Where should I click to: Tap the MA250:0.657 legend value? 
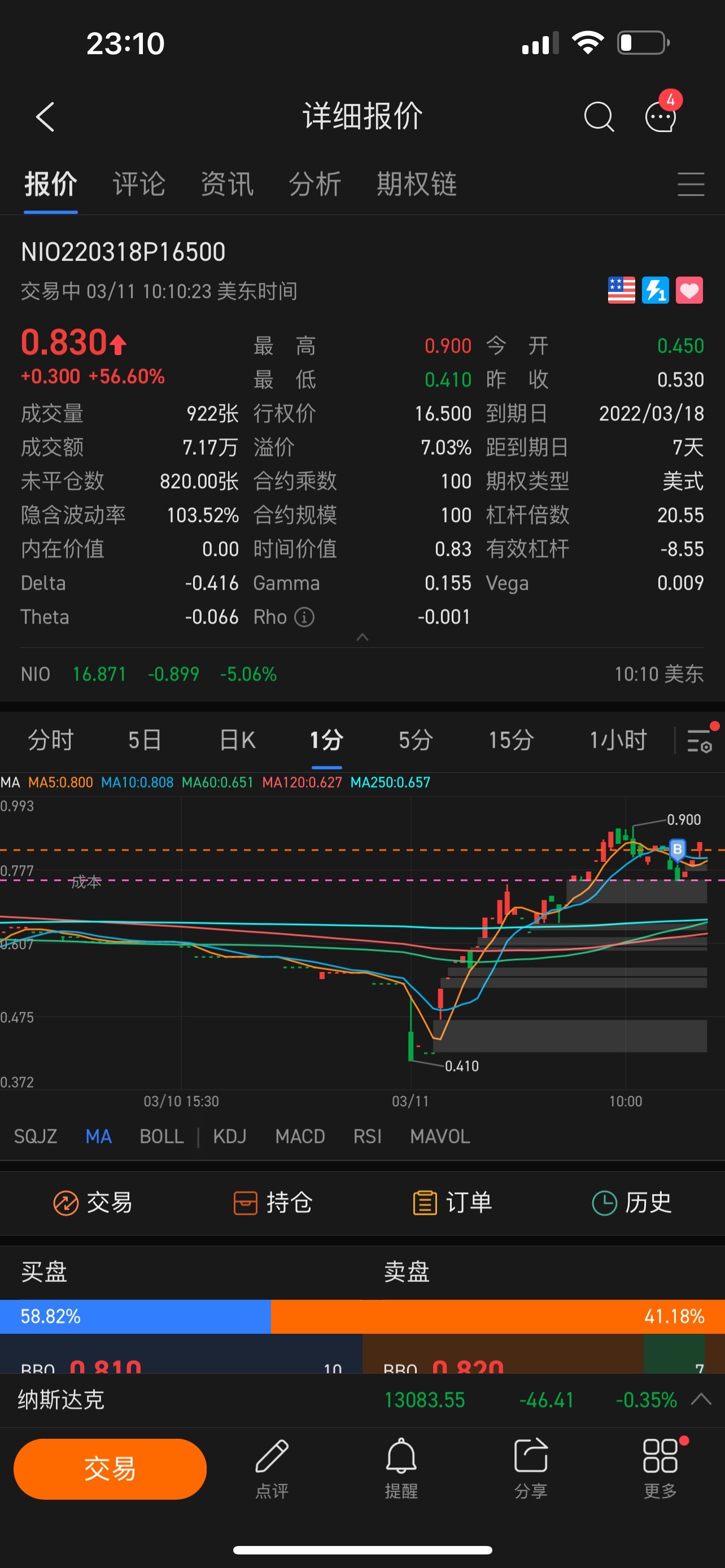(390, 782)
